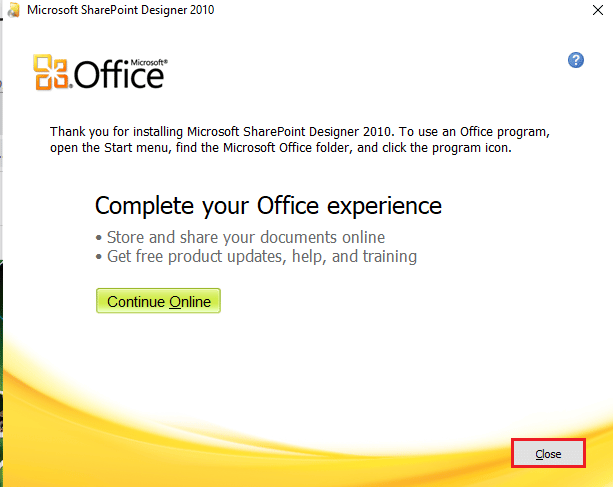Click the empty title bar area
Viewport: 613px width, 487px height.
[x=400, y=10]
